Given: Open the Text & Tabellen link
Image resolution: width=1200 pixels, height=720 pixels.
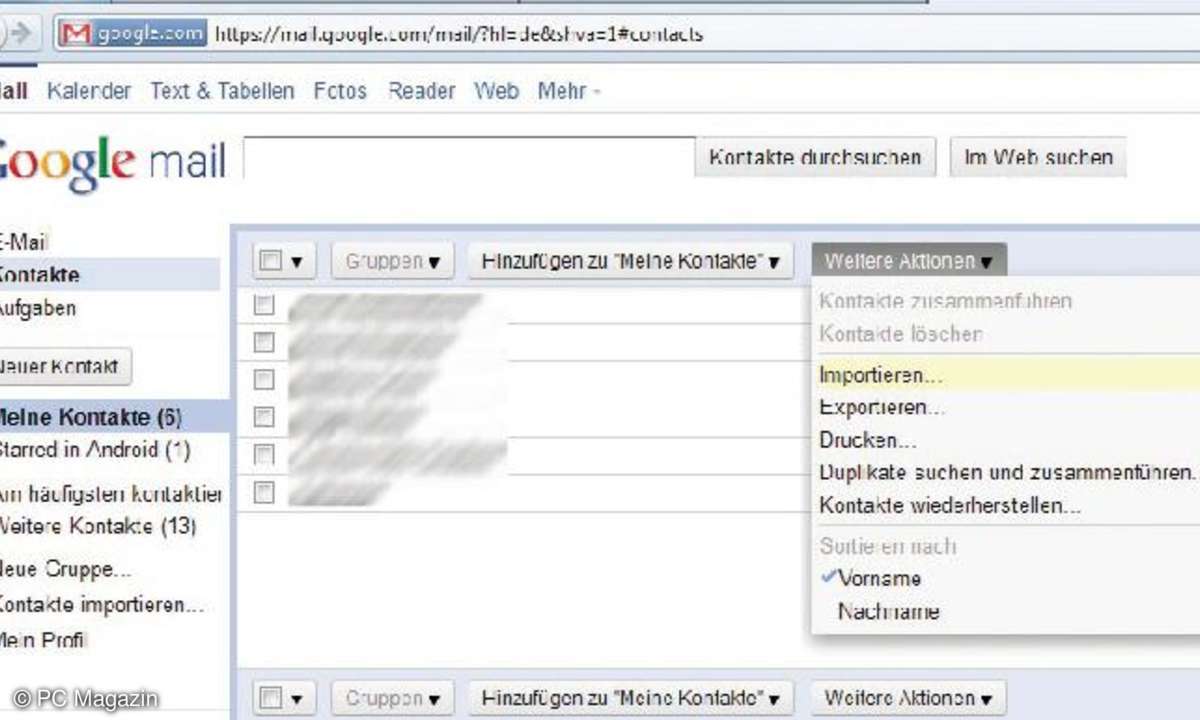Looking at the screenshot, I should [222, 91].
